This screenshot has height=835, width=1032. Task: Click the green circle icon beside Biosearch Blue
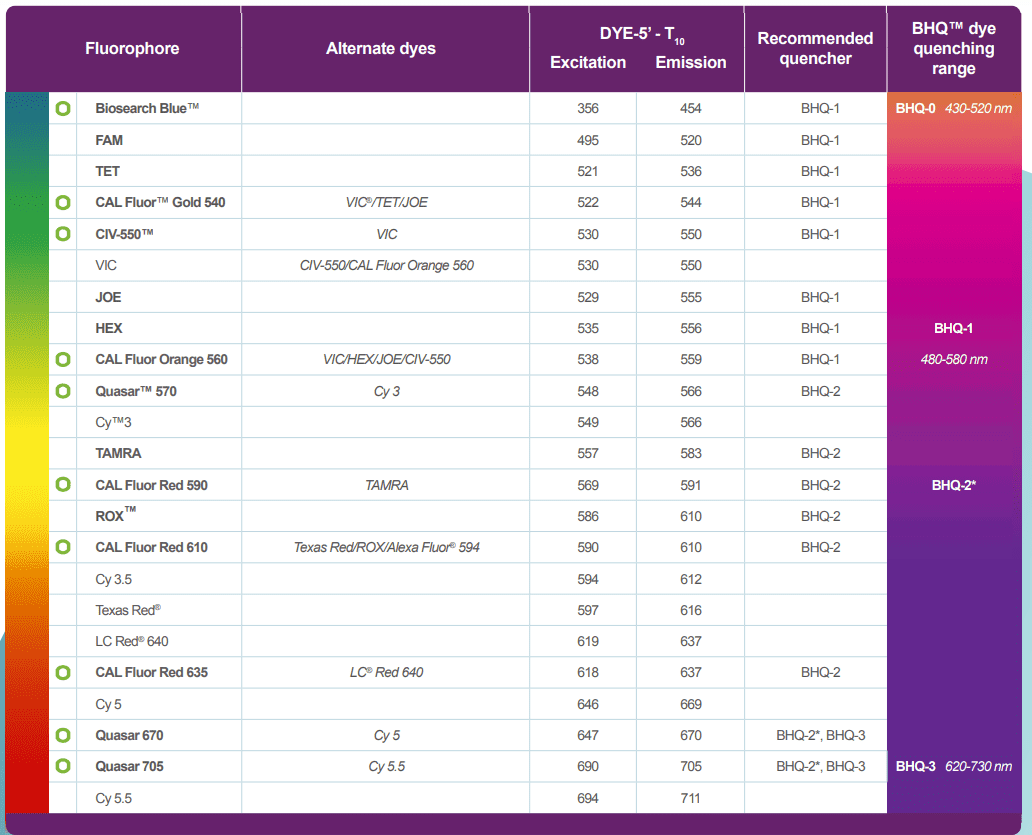63,108
